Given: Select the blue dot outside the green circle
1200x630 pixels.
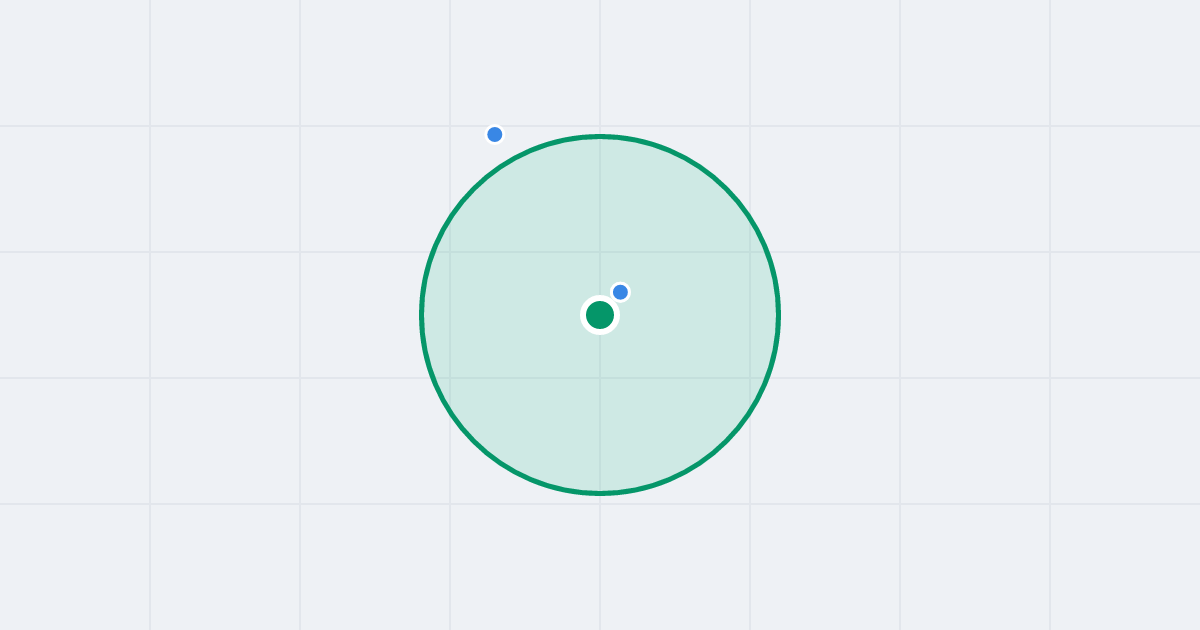Looking at the screenshot, I should [x=494, y=134].
